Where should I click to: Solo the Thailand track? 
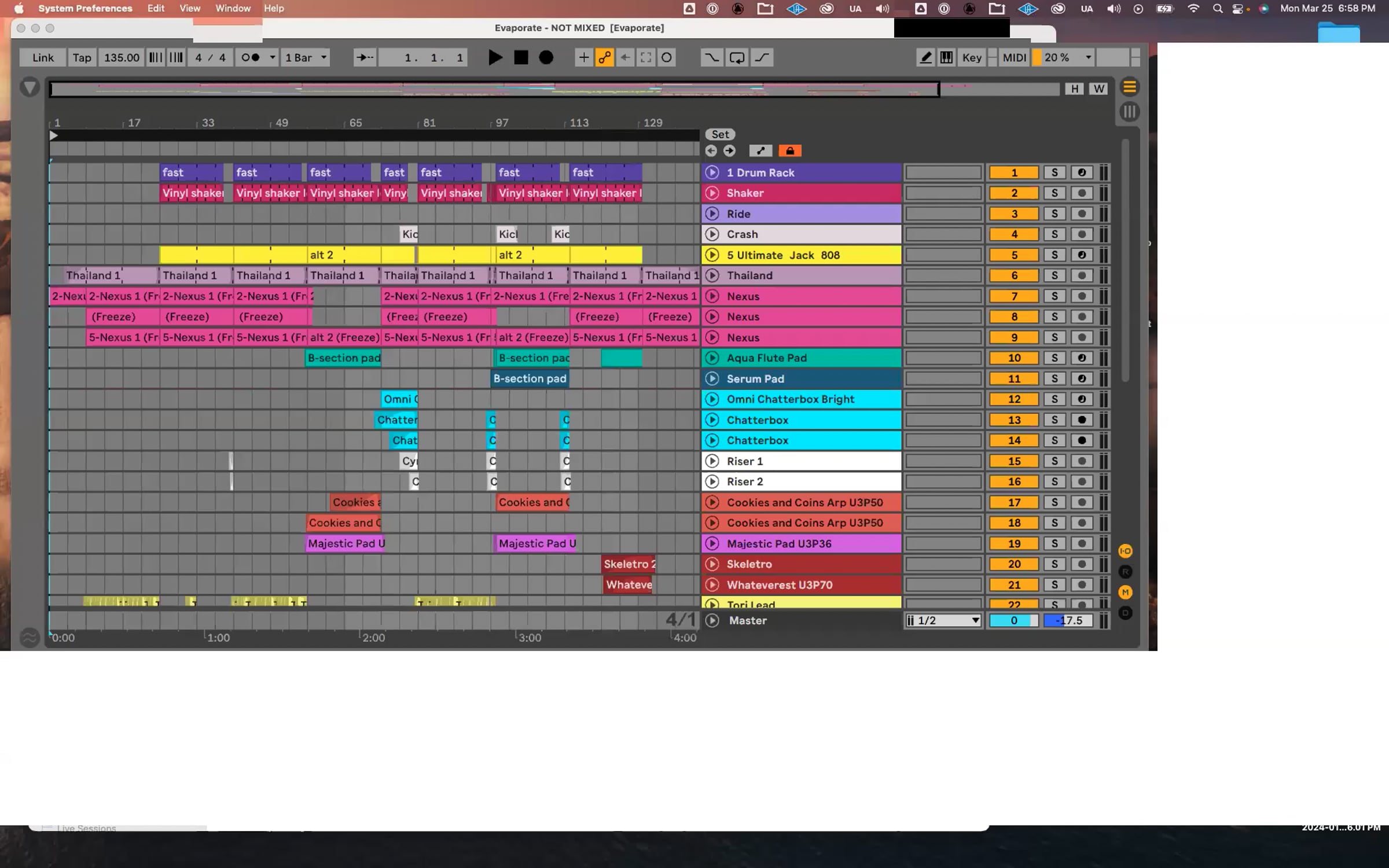(x=1054, y=275)
